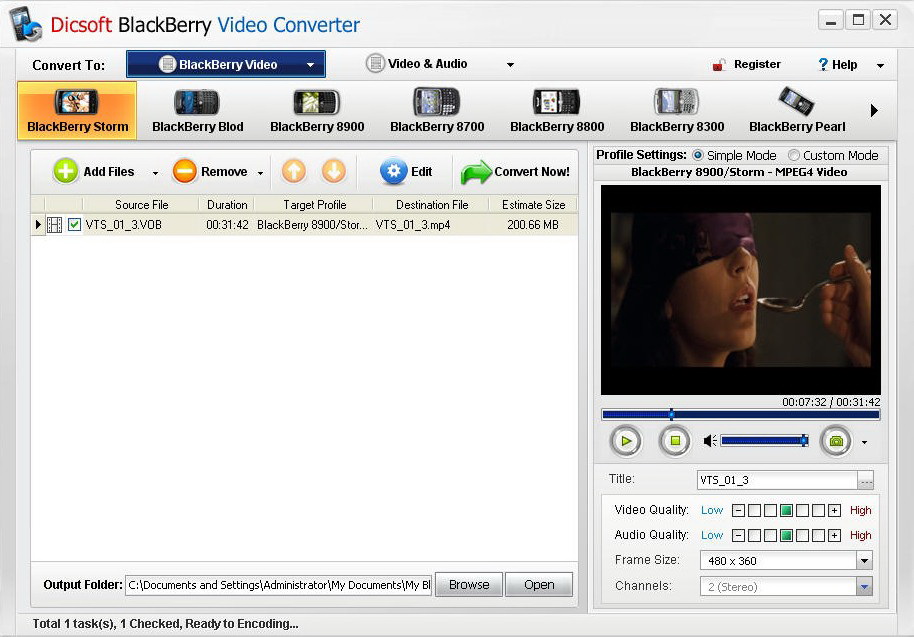914x637 pixels.
Task: Select Simple Mode radio button
Action: click(x=698, y=155)
